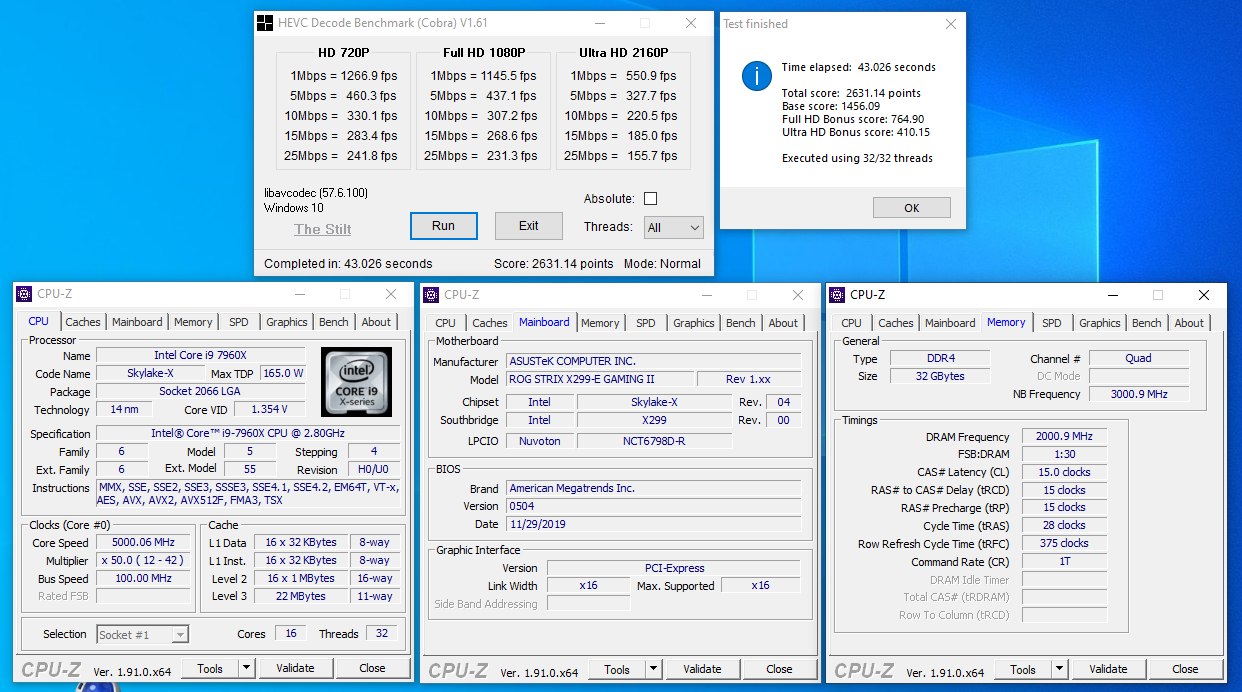Click the Full HD 1080P 25Mbps 231.3 fps result

click(480, 156)
